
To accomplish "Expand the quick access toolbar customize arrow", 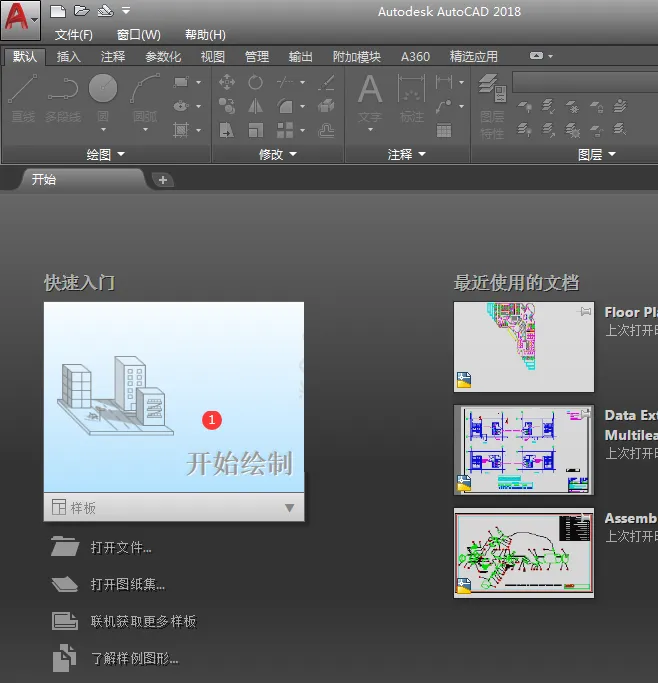I will (x=126, y=10).
